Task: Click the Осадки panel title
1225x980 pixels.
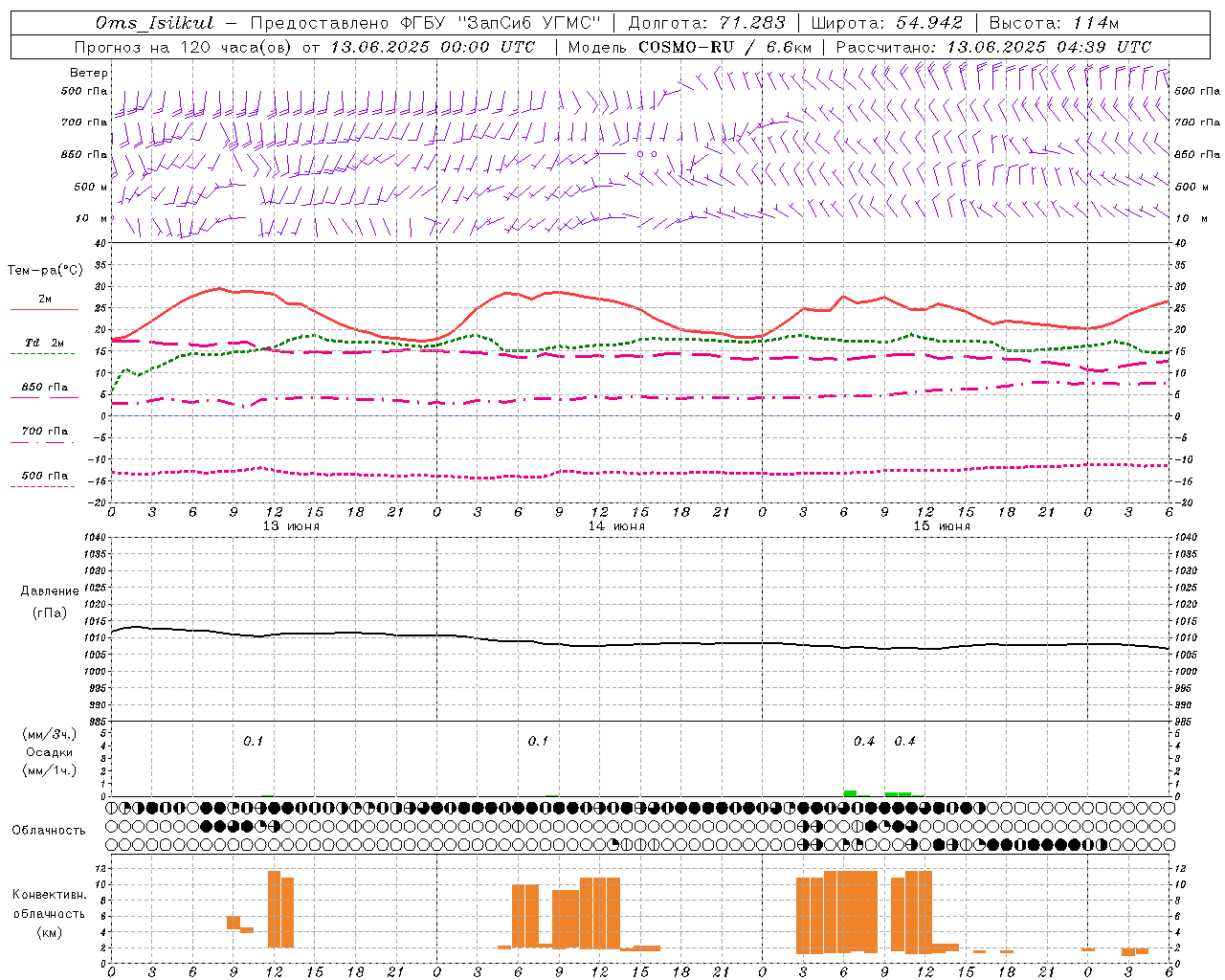Action: [50, 752]
